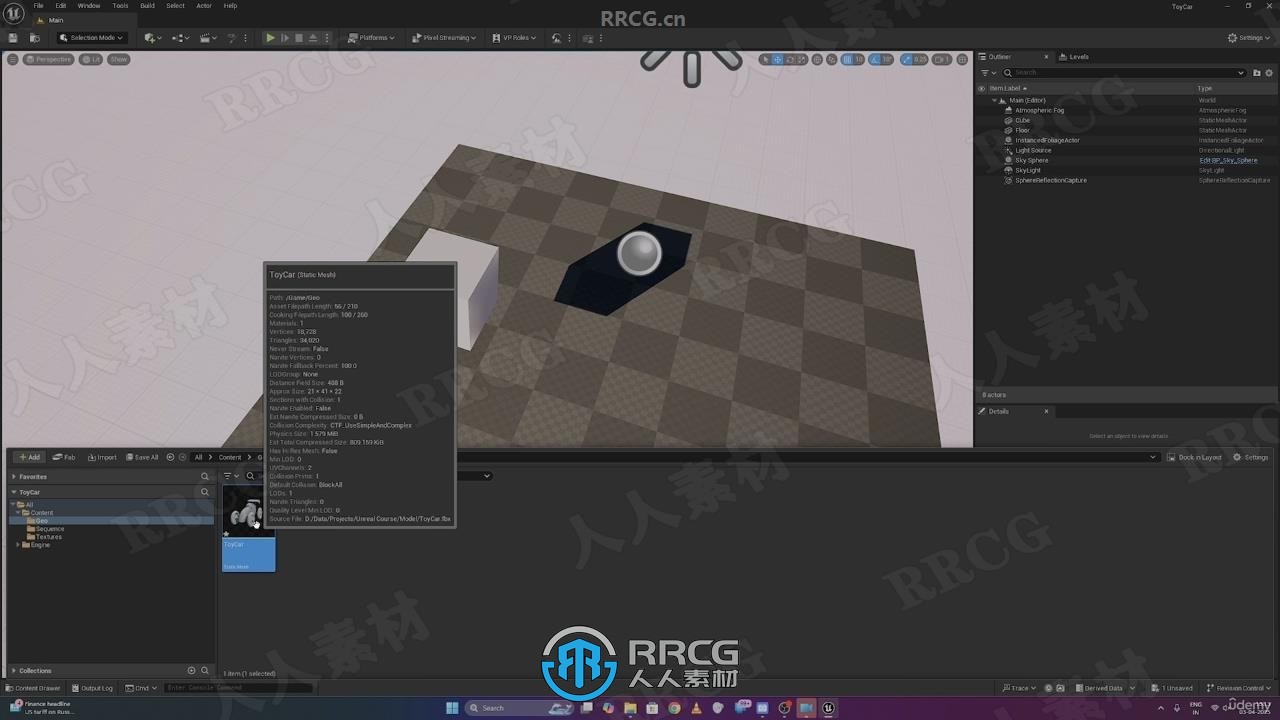
Task: Open the Lit view mode dropdown
Action: point(91,59)
